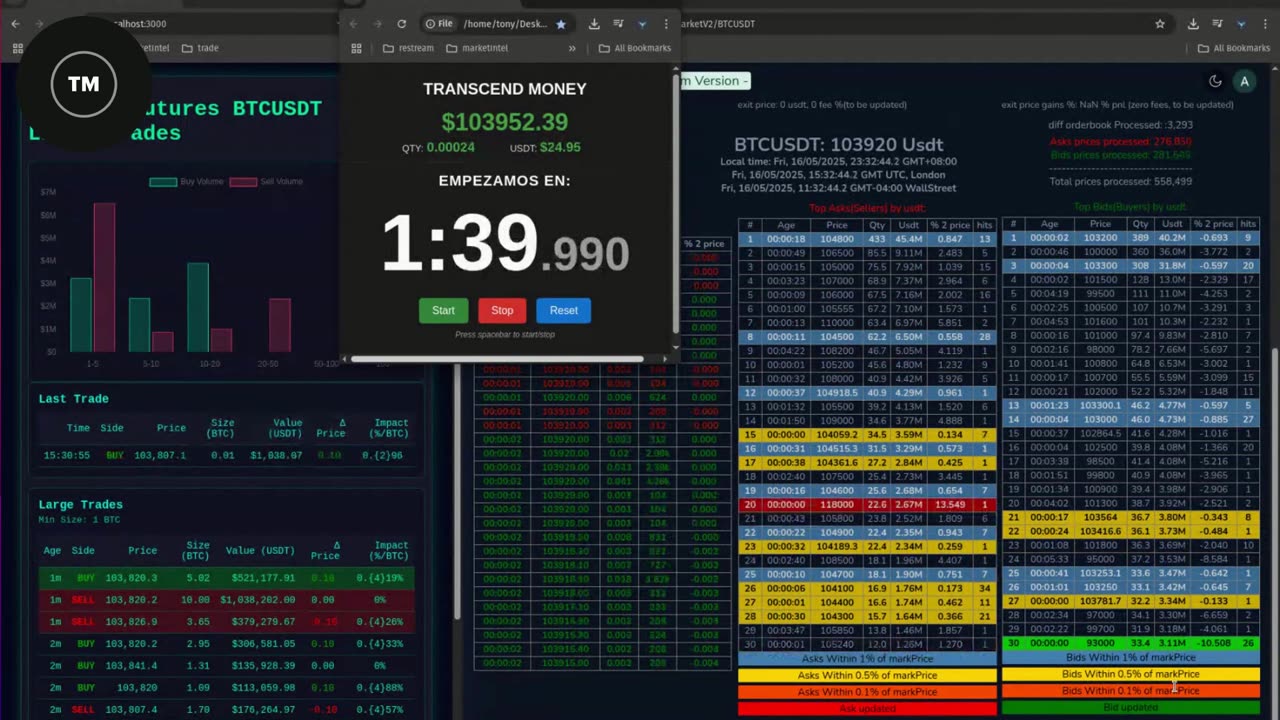
Task: Click 'Asks Within 0.5% of markPrice' legend
Action: (x=867, y=675)
